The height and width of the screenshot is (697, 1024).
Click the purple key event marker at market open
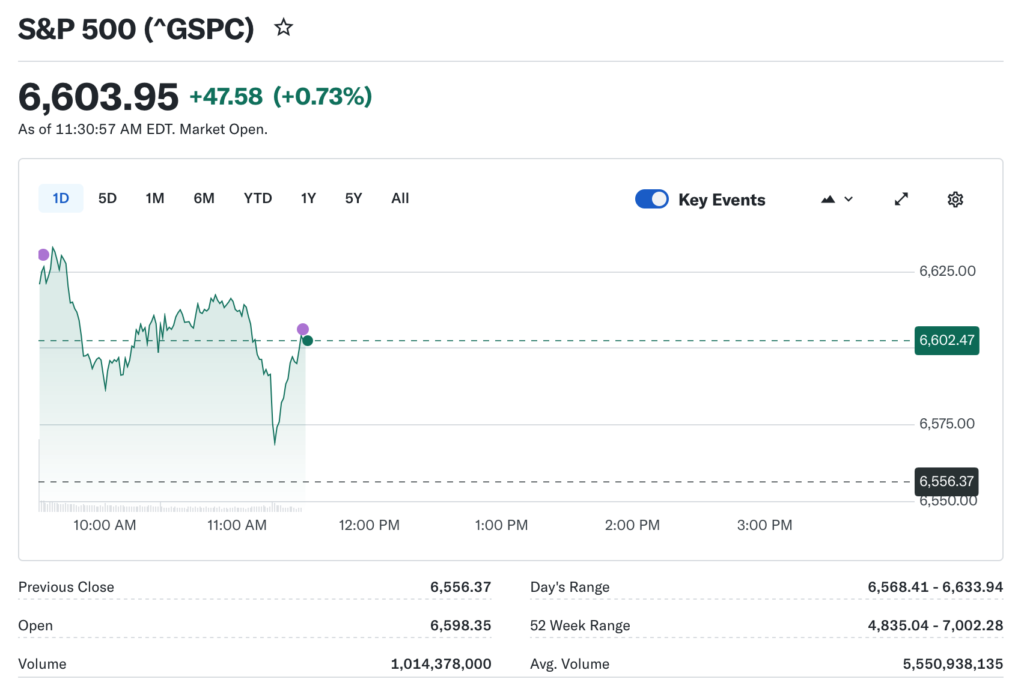pyautogui.click(x=44, y=255)
